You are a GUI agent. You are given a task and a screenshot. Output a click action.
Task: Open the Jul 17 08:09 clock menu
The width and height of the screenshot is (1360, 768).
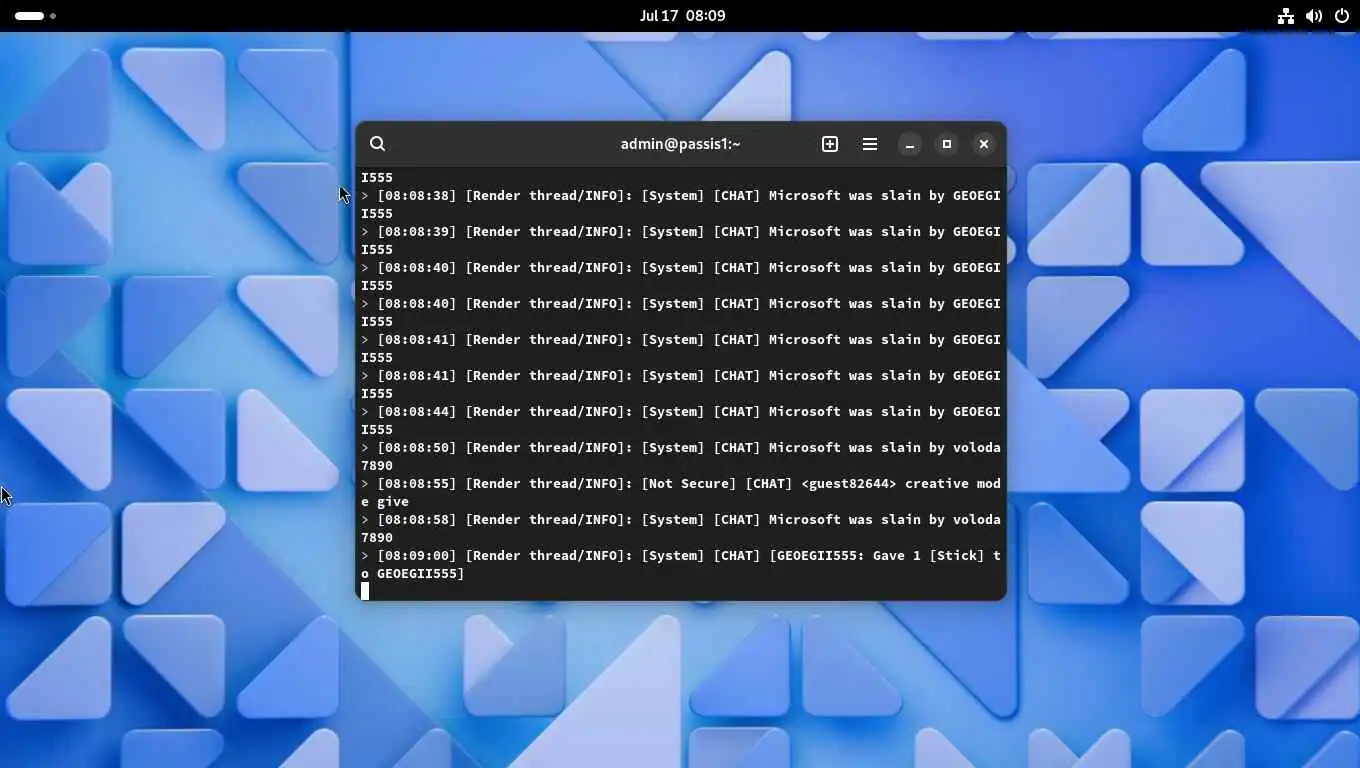683,16
